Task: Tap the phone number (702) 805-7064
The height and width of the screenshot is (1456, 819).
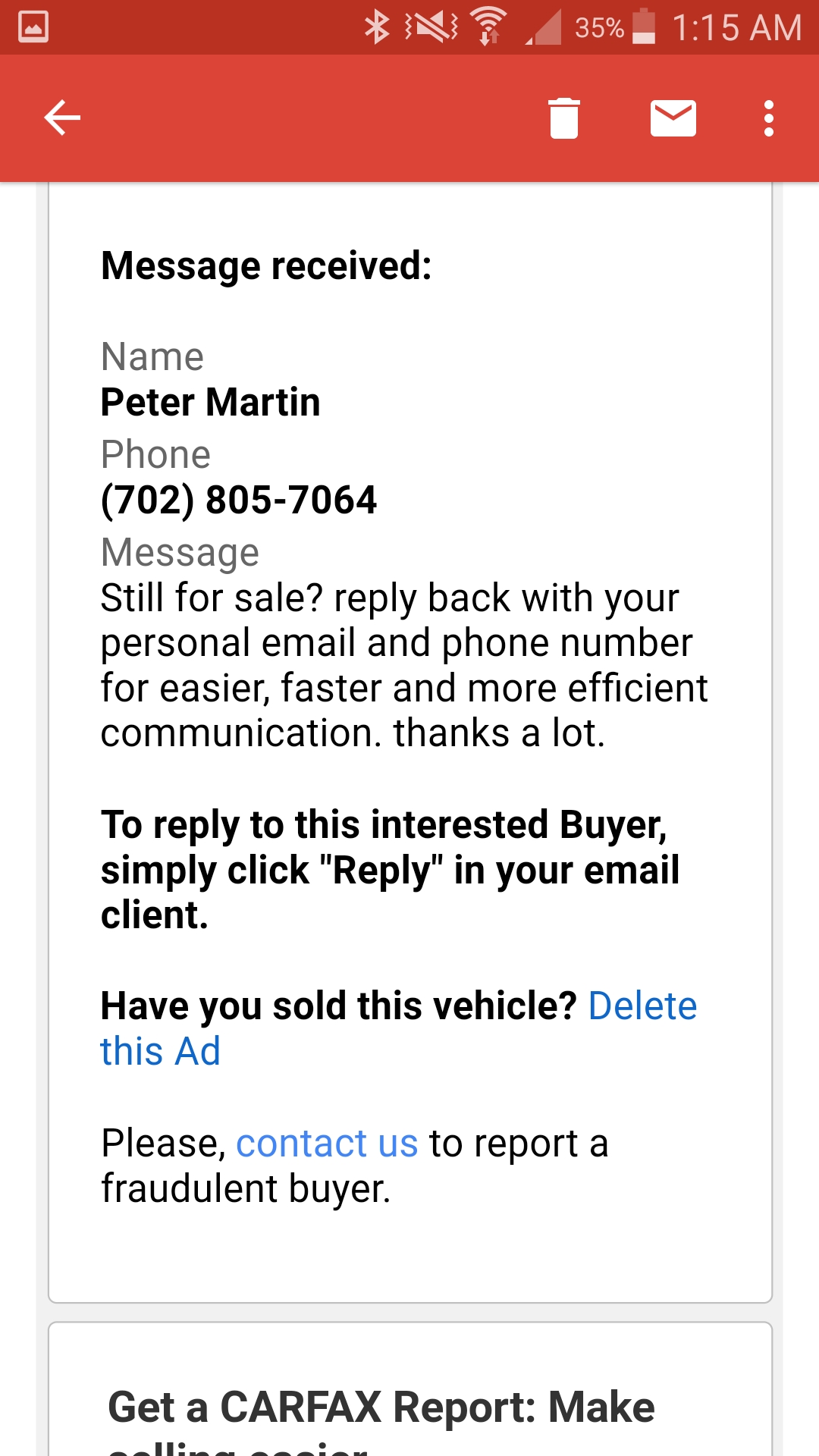Action: 239,500
